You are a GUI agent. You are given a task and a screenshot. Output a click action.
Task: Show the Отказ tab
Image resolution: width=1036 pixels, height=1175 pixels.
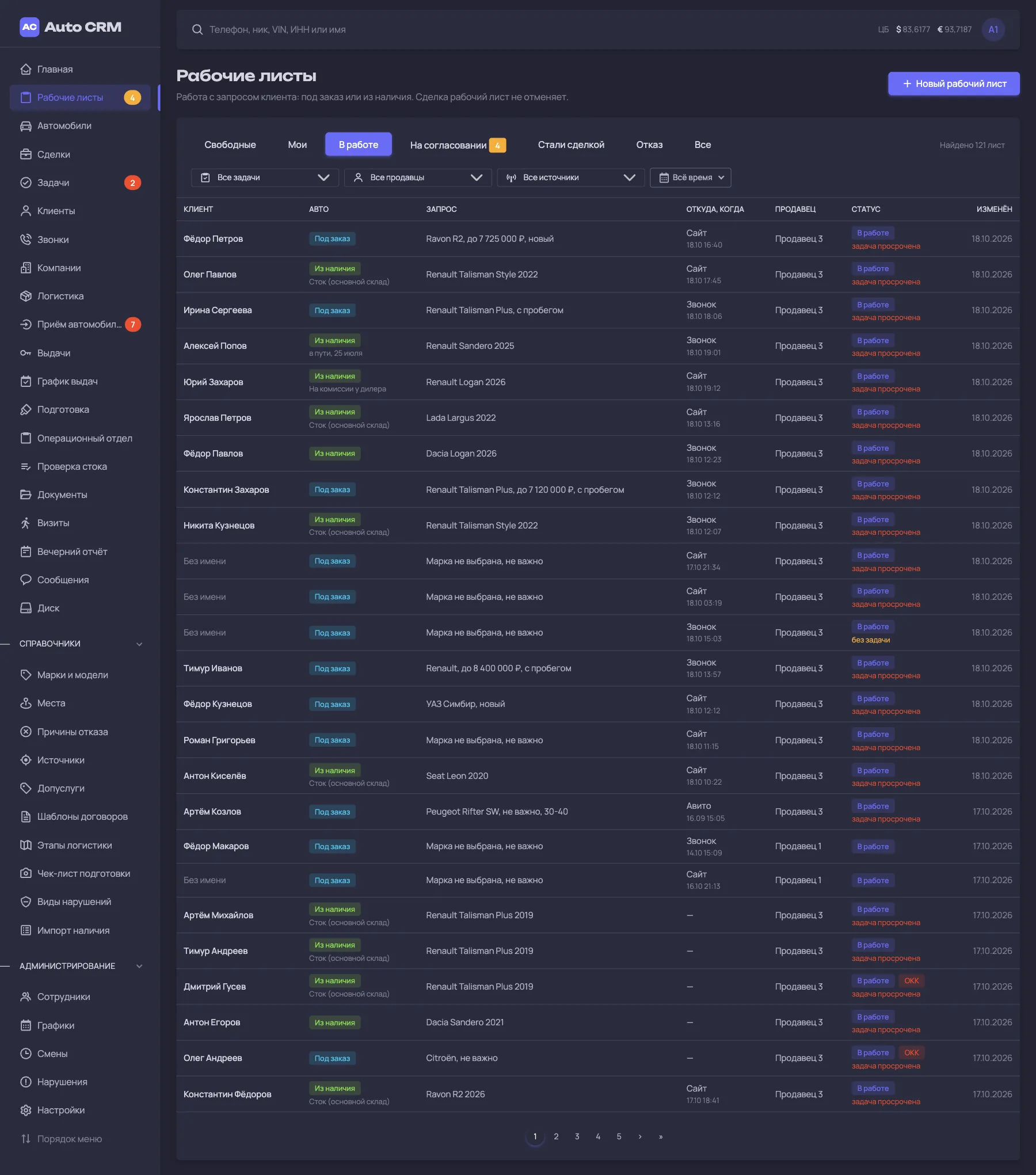(x=649, y=145)
